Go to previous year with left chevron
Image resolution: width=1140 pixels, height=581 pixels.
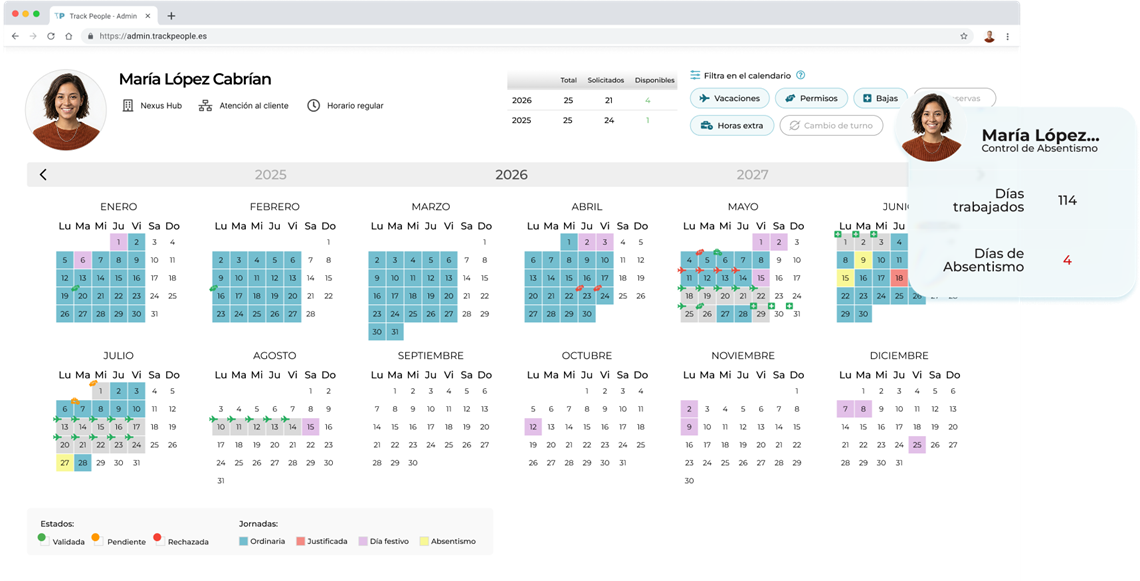pyautogui.click(x=43, y=175)
